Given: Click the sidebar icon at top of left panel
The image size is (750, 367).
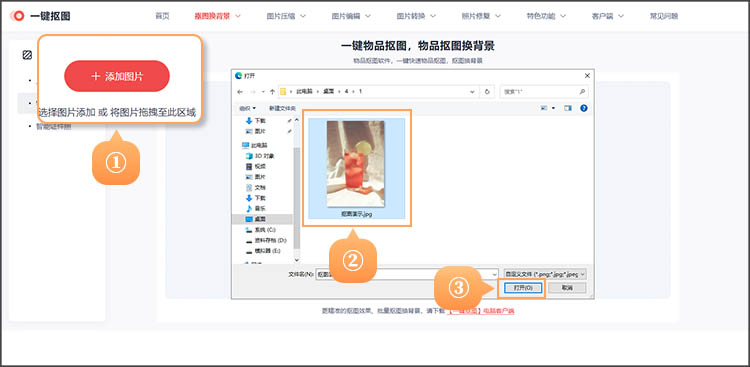Looking at the screenshot, I should (27, 55).
